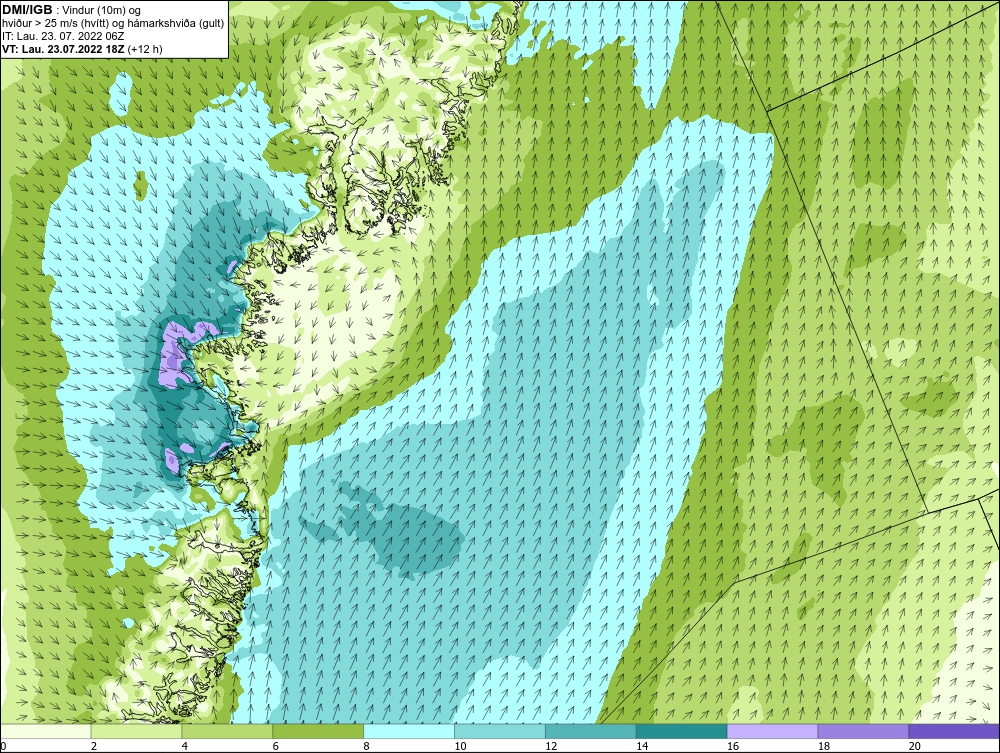The height and width of the screenshot is (753, 1000).
Task: Click the 8–10 m/s light cyan legend swatch
Action: pyautogui.click(x=409, y=731)
